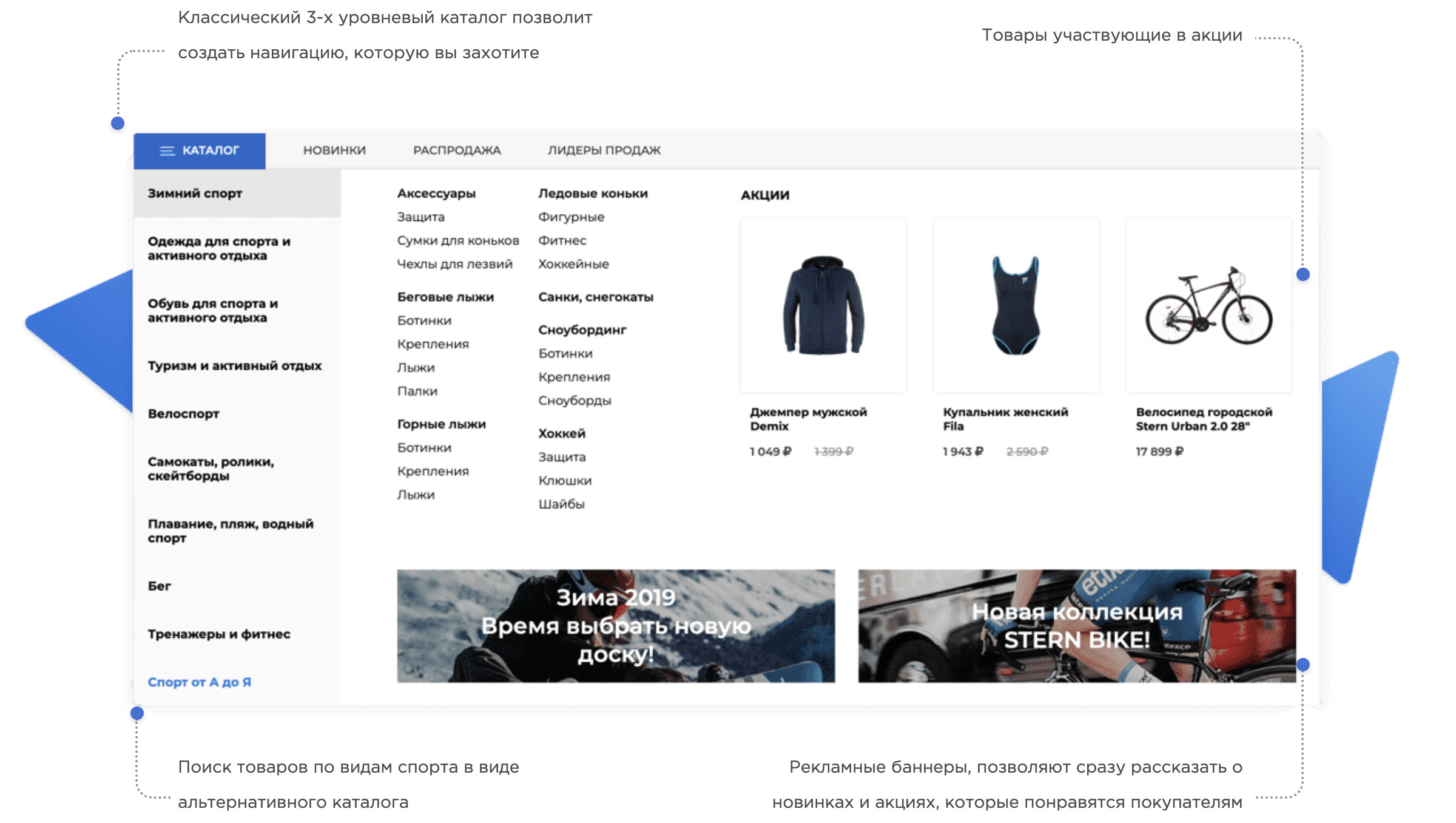Open Тренажеры и фитнес category
Image resolution: width=1456 pixels, height=823 pixels.
point(218,634)
